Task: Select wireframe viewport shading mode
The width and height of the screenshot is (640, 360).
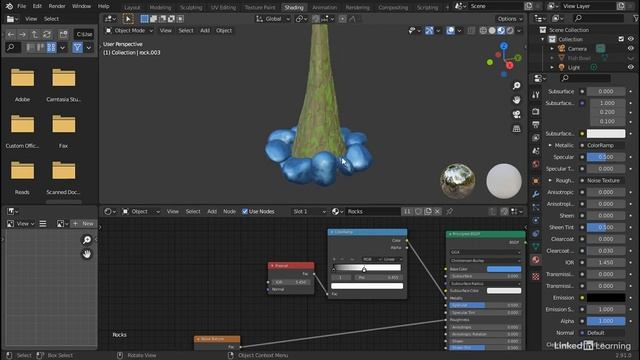Action: [483, 31]
